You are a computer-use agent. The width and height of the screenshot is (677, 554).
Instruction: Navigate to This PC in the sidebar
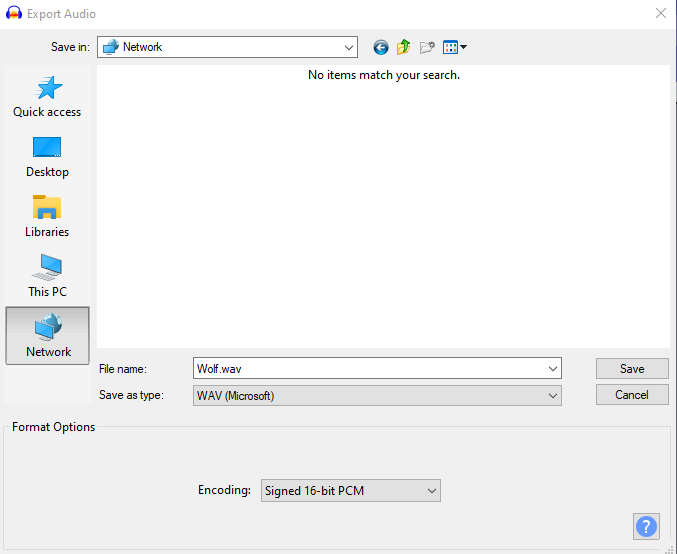click(47, 276)
